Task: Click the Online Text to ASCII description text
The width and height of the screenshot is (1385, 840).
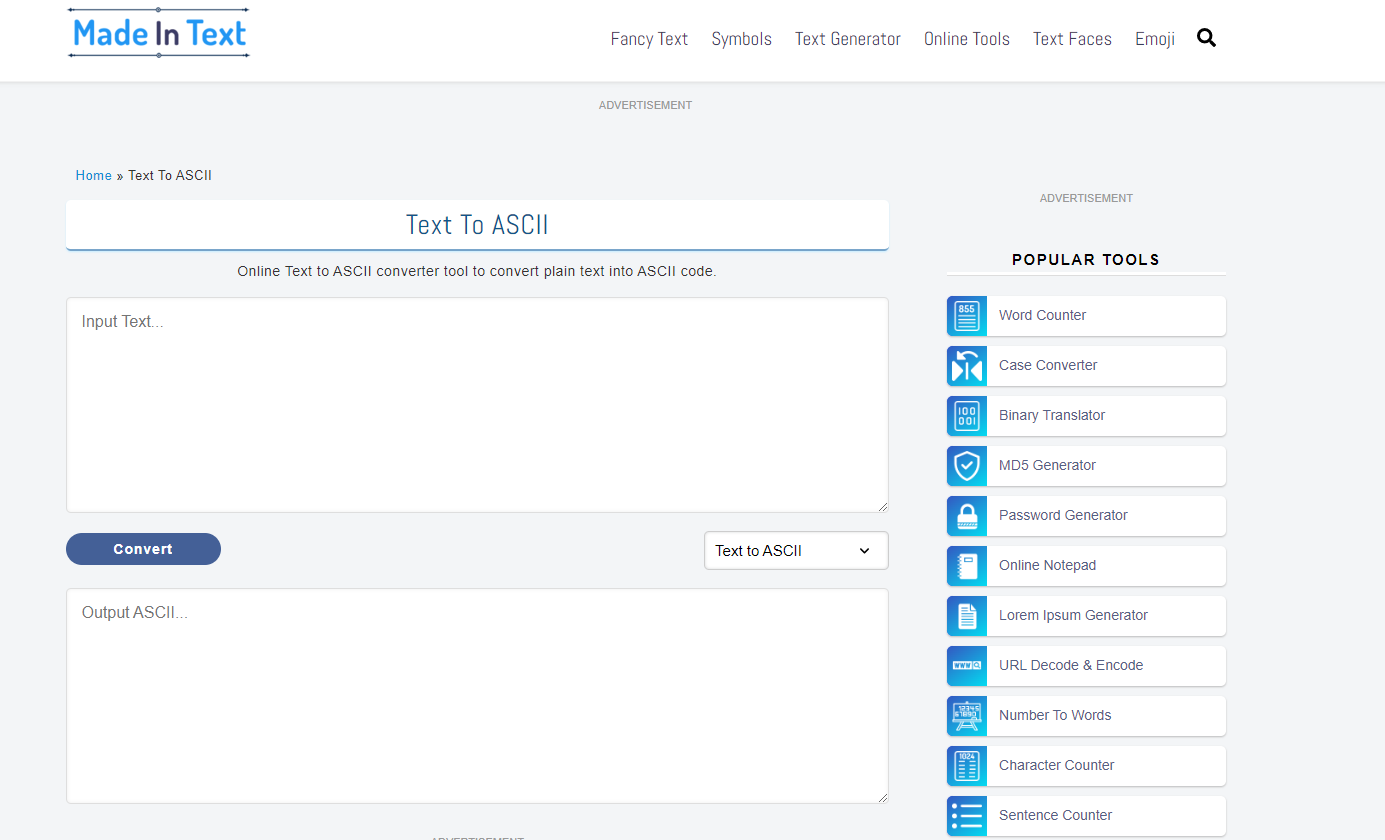Action: coord(477,271)
